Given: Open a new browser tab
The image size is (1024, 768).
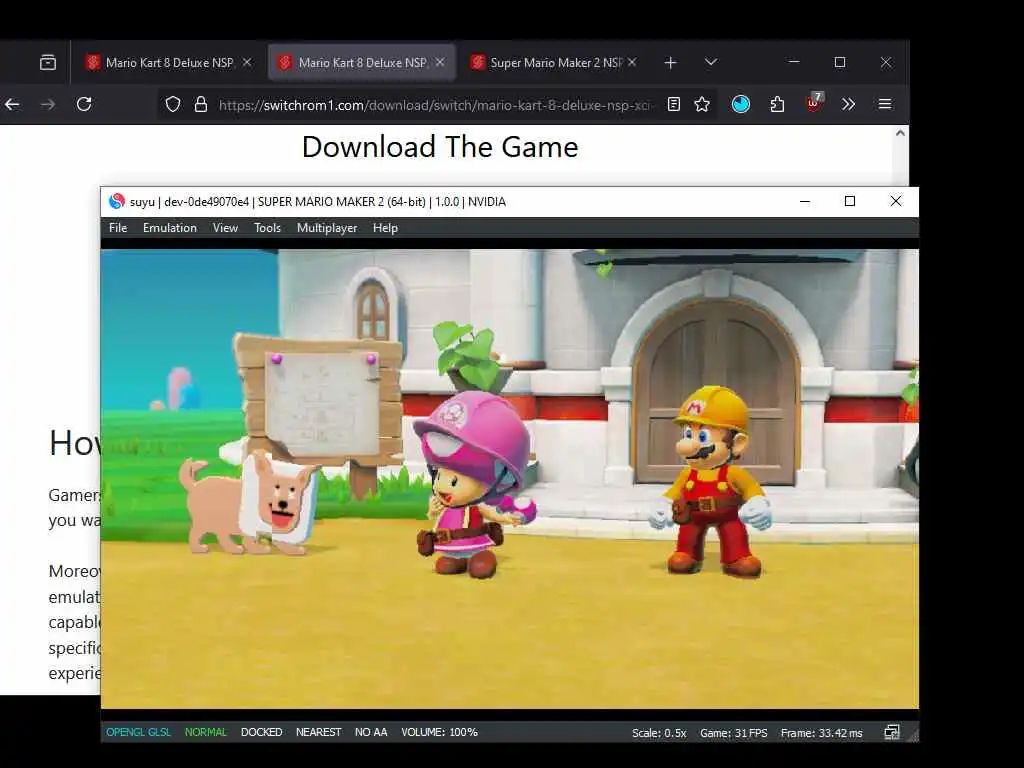Looking at the screenshot, I should (x=670, y=63).
